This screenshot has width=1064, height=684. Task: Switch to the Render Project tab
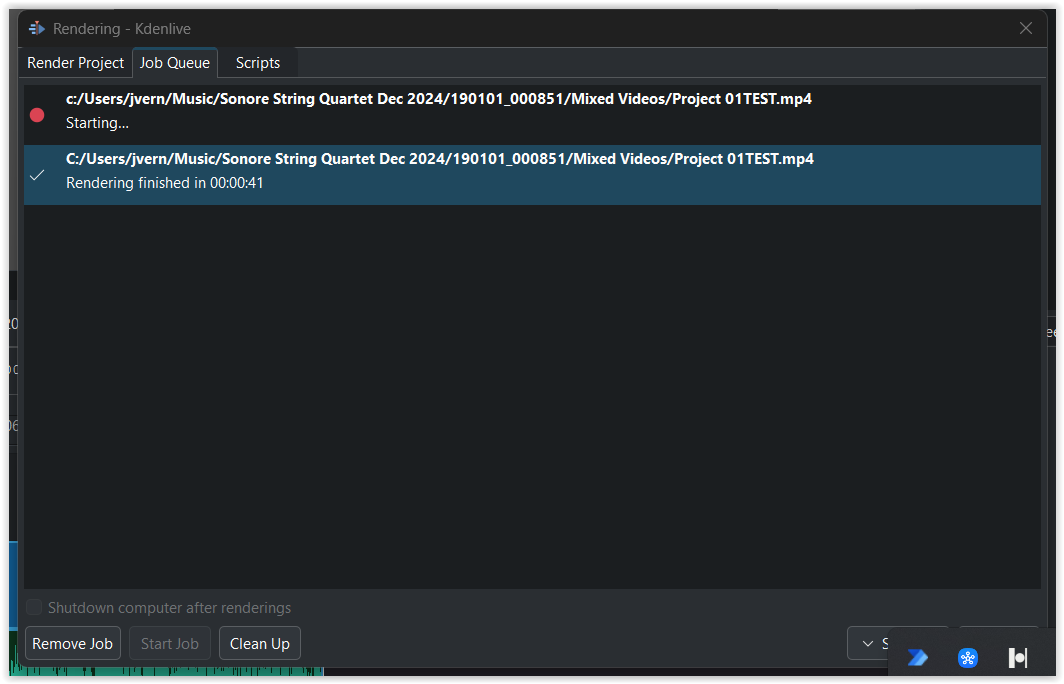pyautogui.click(x=75, y=63)
